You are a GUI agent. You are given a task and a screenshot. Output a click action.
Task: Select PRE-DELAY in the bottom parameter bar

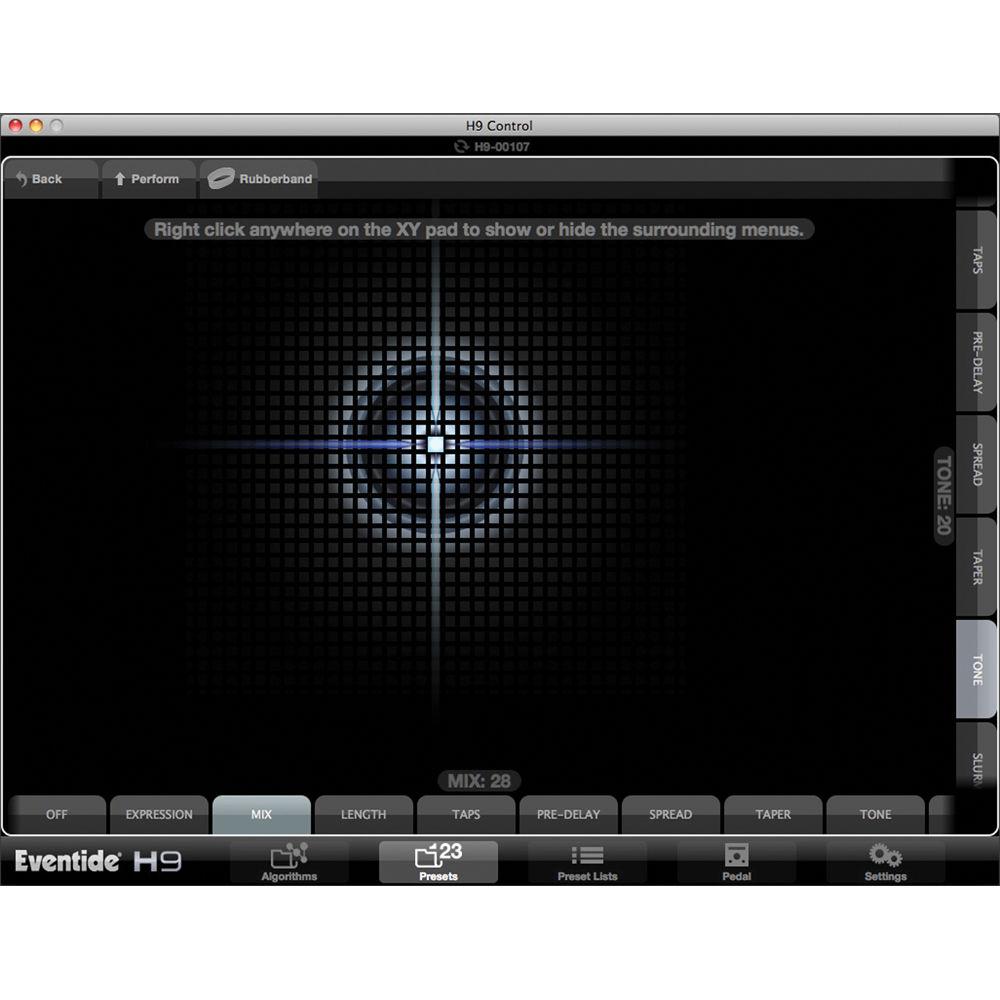pyautogui.click(x=568, y=815)
